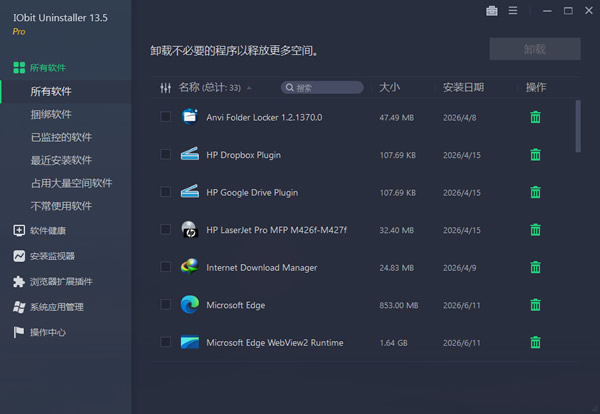Screen dimensions: 600x414
Task: Open 捆绑软件 in the sidebar
Action: coord(51,114)
